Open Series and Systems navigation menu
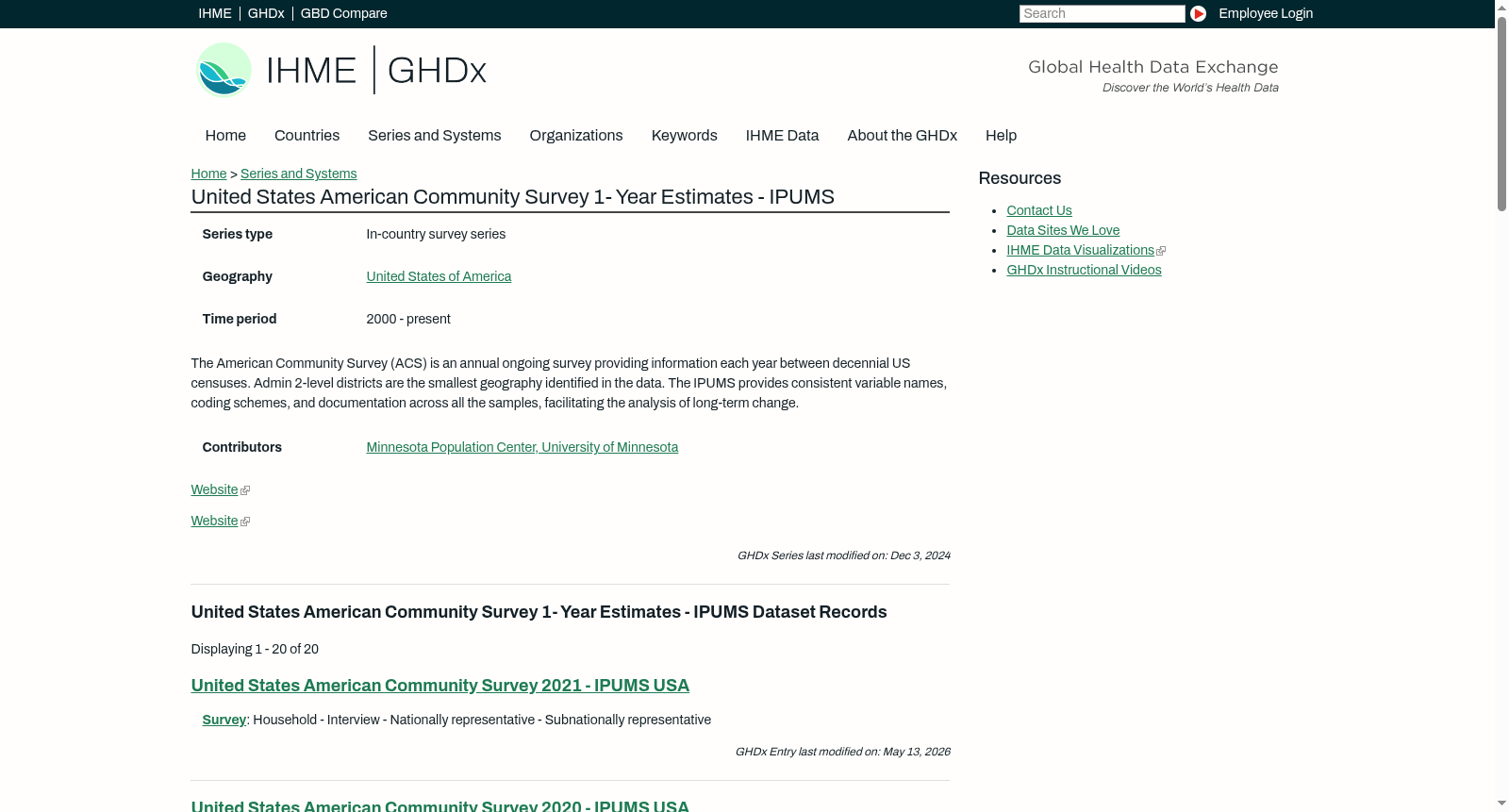The height and width of the screenshot is (812, 1509). tap(434, 136)
